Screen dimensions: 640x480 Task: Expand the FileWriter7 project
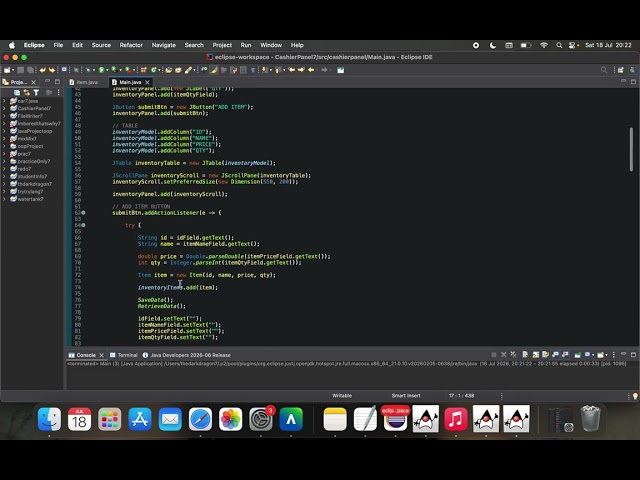pyautogui.click(x=4, y=116)
